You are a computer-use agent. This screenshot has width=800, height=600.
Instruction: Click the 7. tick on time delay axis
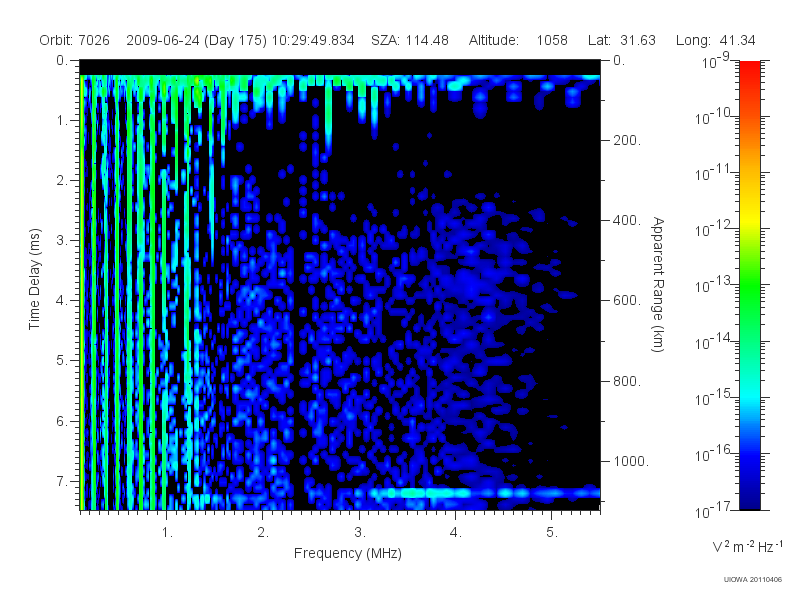pyautogui.click(x=62, y=481)
